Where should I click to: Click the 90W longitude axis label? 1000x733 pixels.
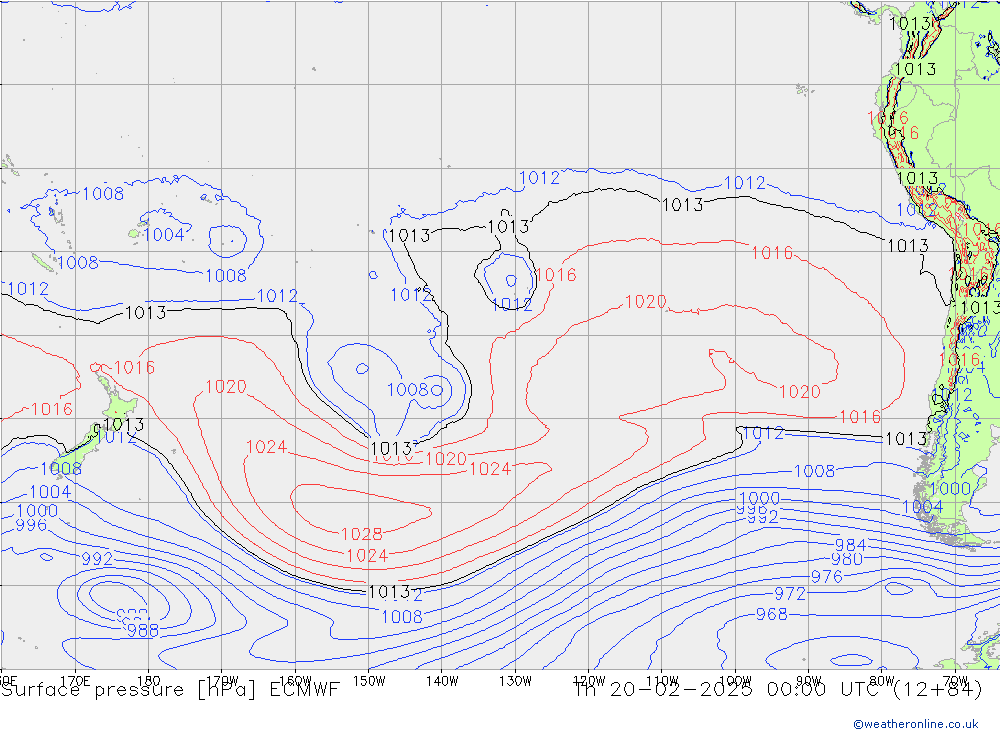click(x=809, y=681)
